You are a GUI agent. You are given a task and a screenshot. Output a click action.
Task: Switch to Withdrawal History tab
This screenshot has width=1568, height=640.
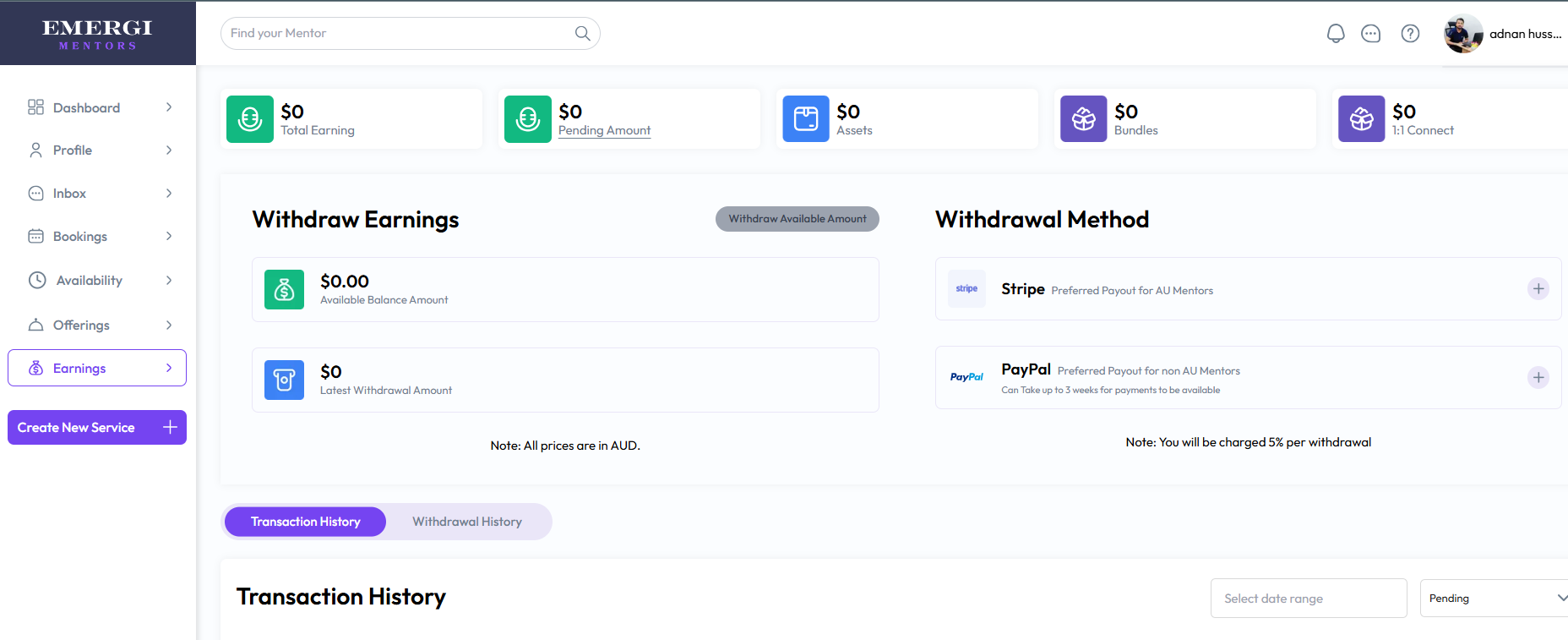click(467, 522)
